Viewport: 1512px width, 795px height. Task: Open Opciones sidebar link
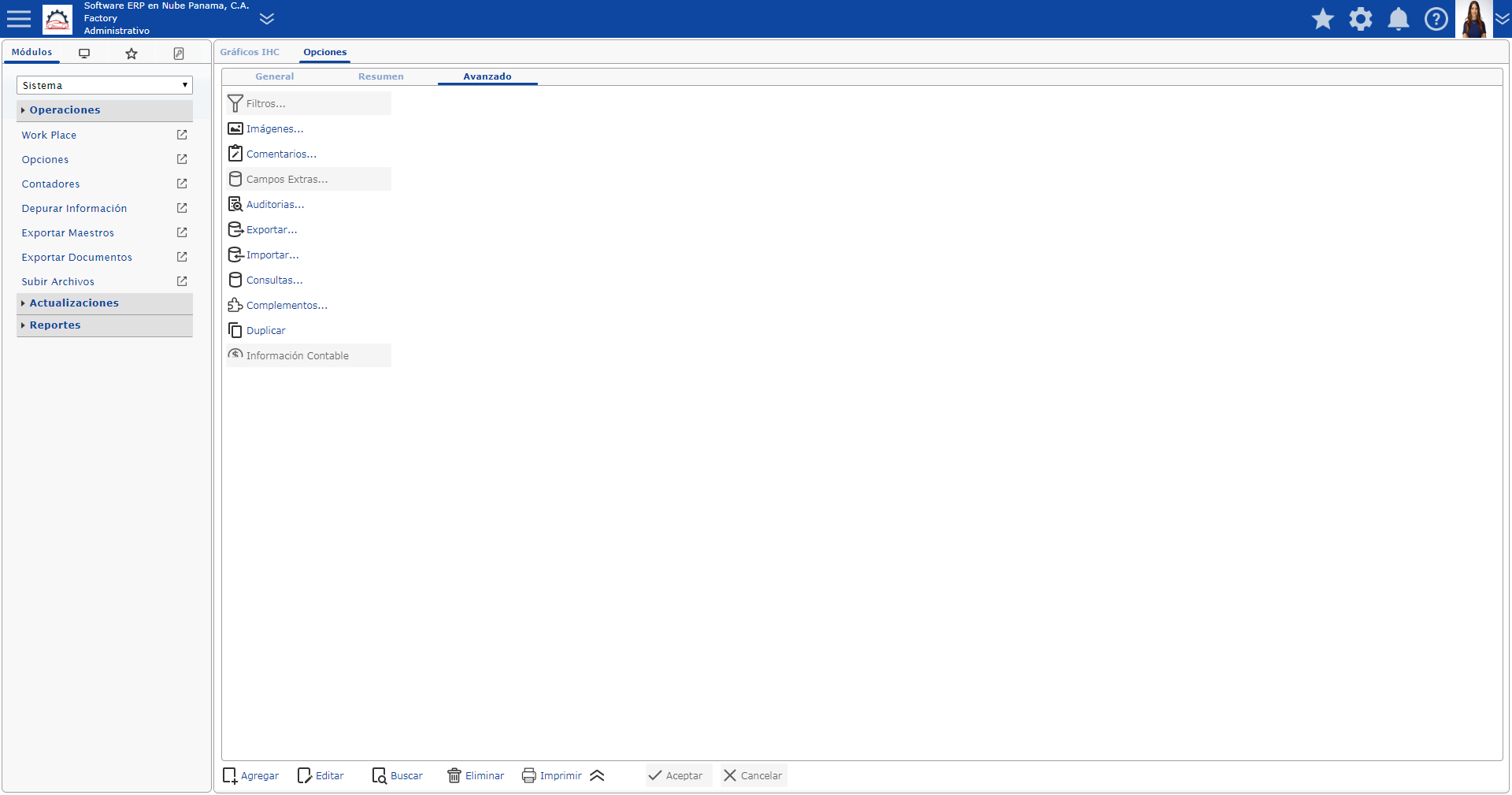pos(45,160)
